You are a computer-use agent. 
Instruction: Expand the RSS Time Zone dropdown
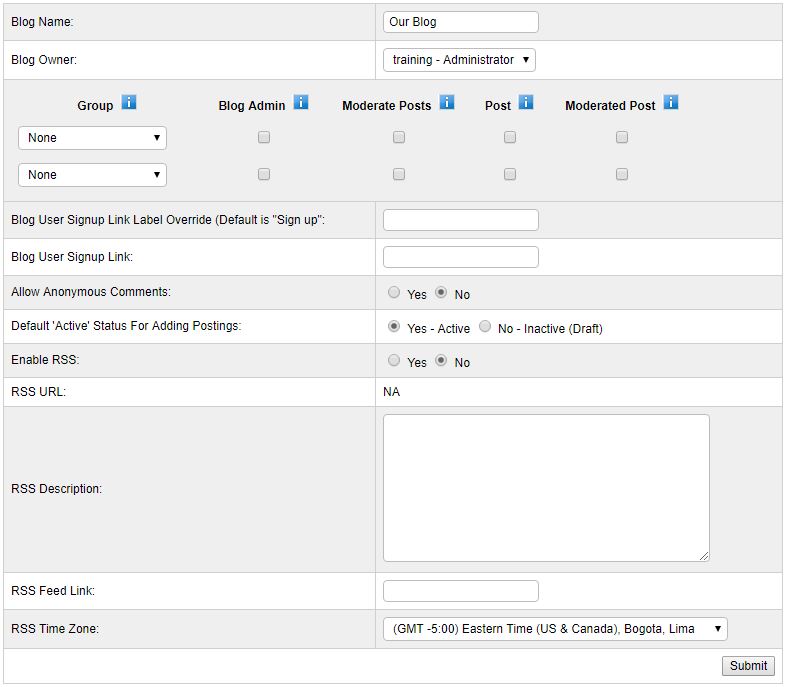(x=555, y=629)
